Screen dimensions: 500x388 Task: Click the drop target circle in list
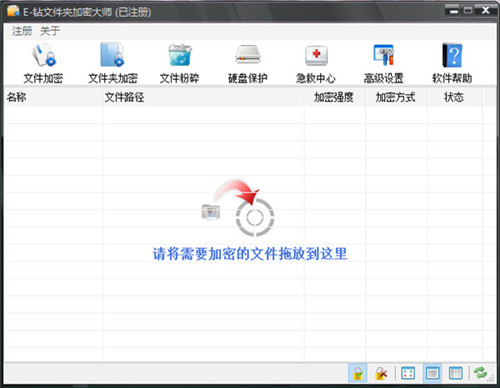255,217
